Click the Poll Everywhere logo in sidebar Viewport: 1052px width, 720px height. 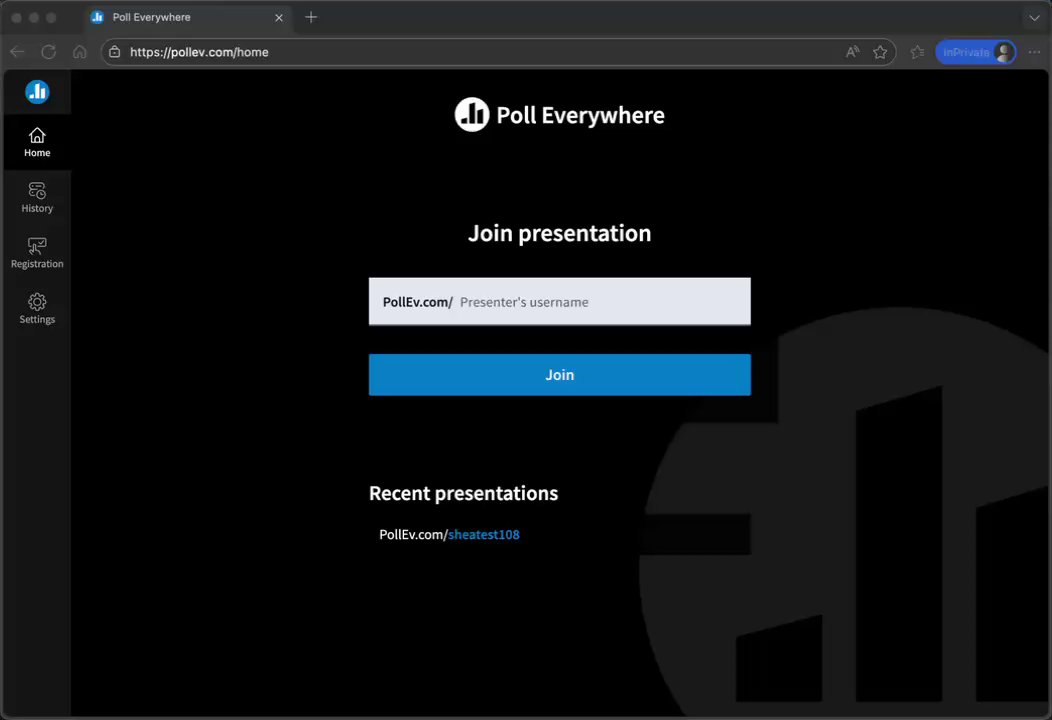tap(37, 91)
